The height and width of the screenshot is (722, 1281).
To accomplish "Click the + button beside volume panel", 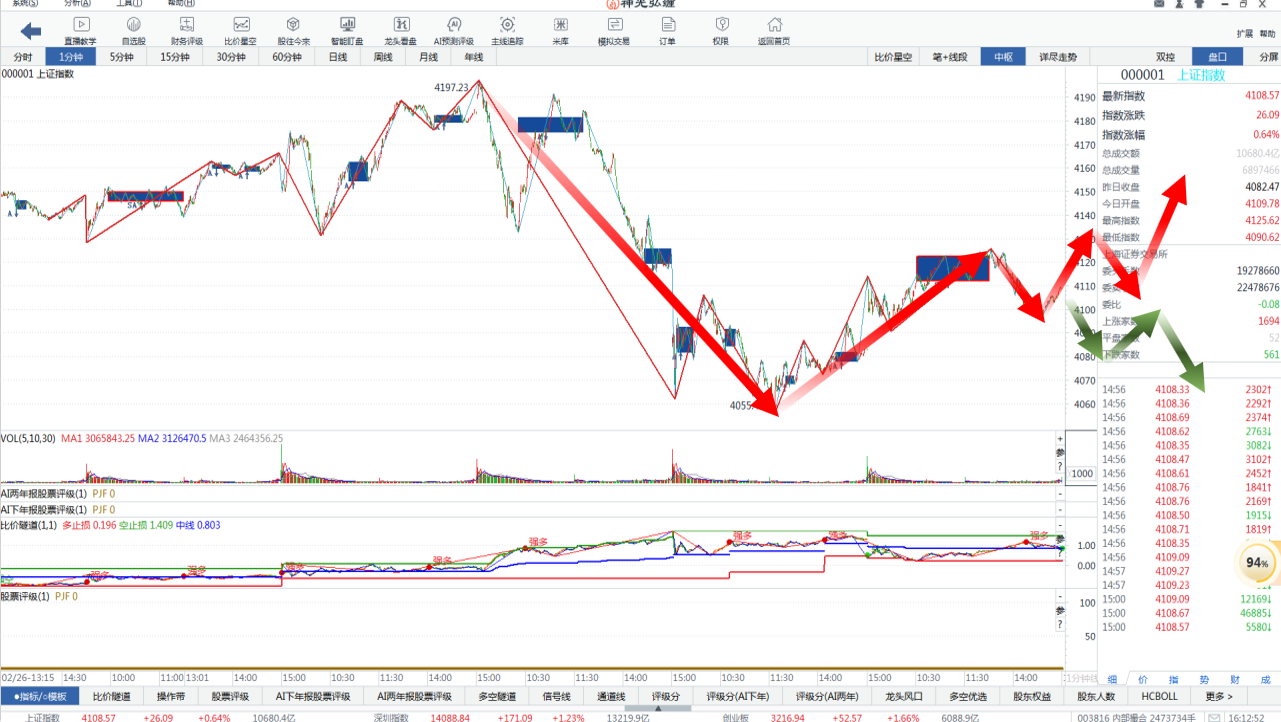I will click(x=1060, y=439).
